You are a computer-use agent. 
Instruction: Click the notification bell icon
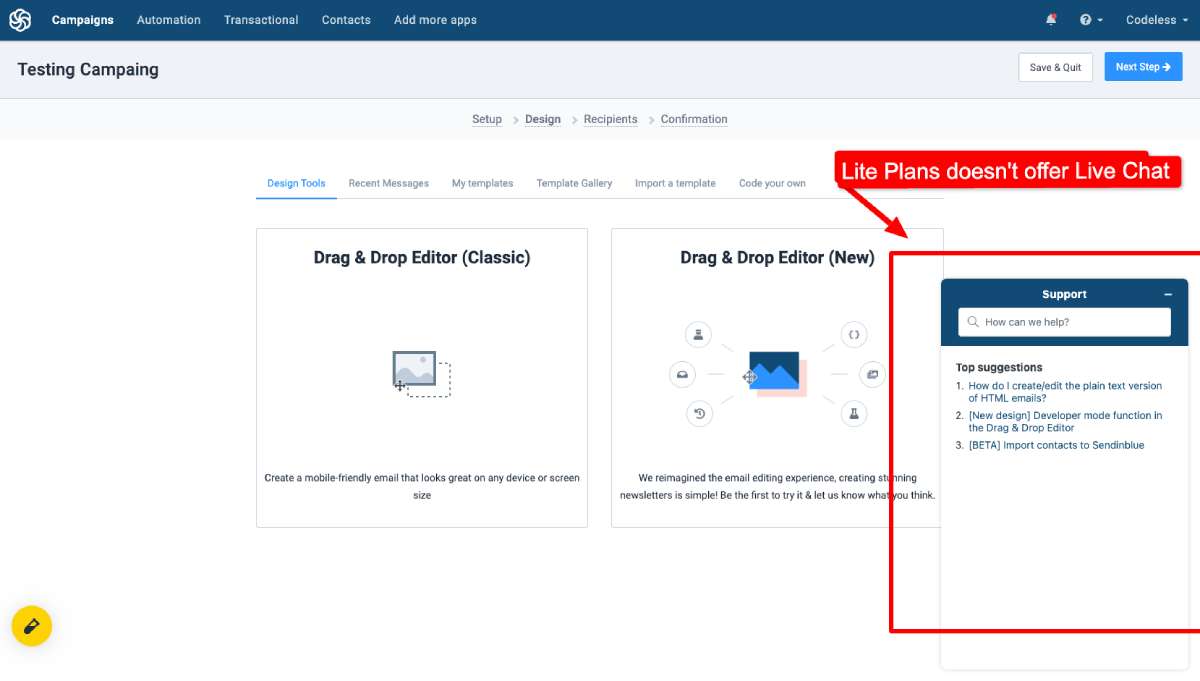[x=1051, y=18]
